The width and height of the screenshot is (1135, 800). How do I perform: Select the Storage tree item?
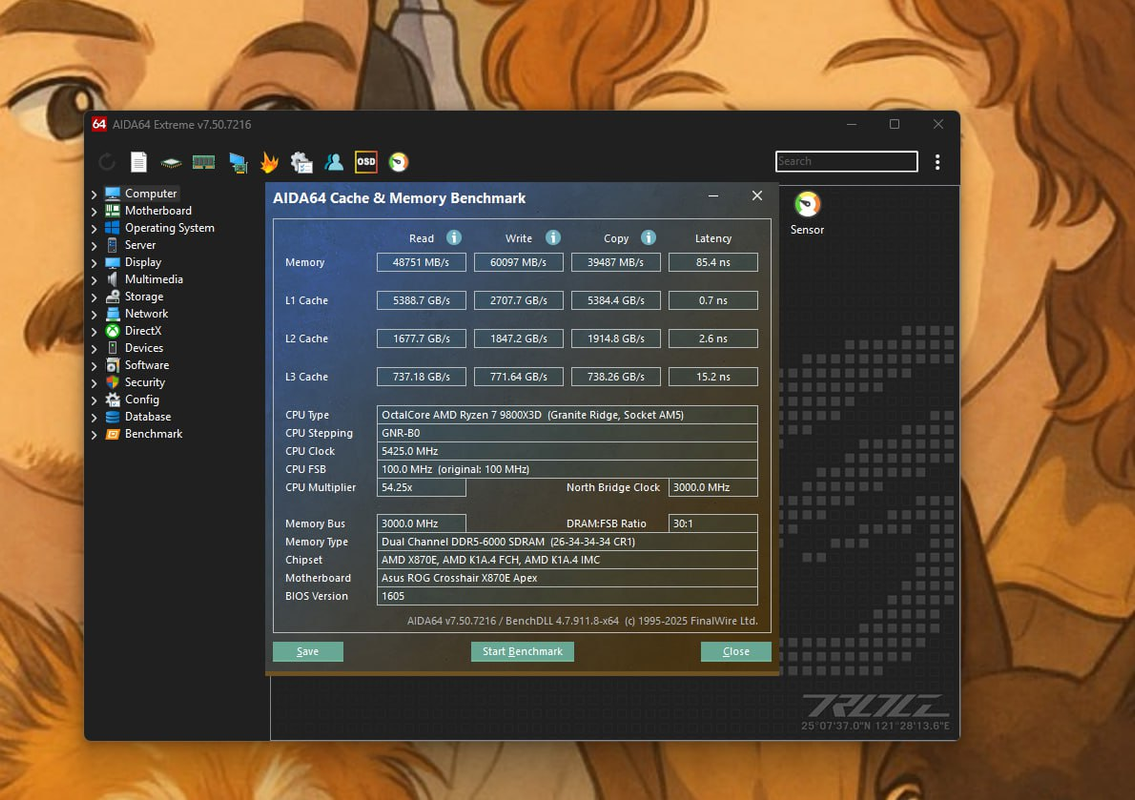click(143, 297)
